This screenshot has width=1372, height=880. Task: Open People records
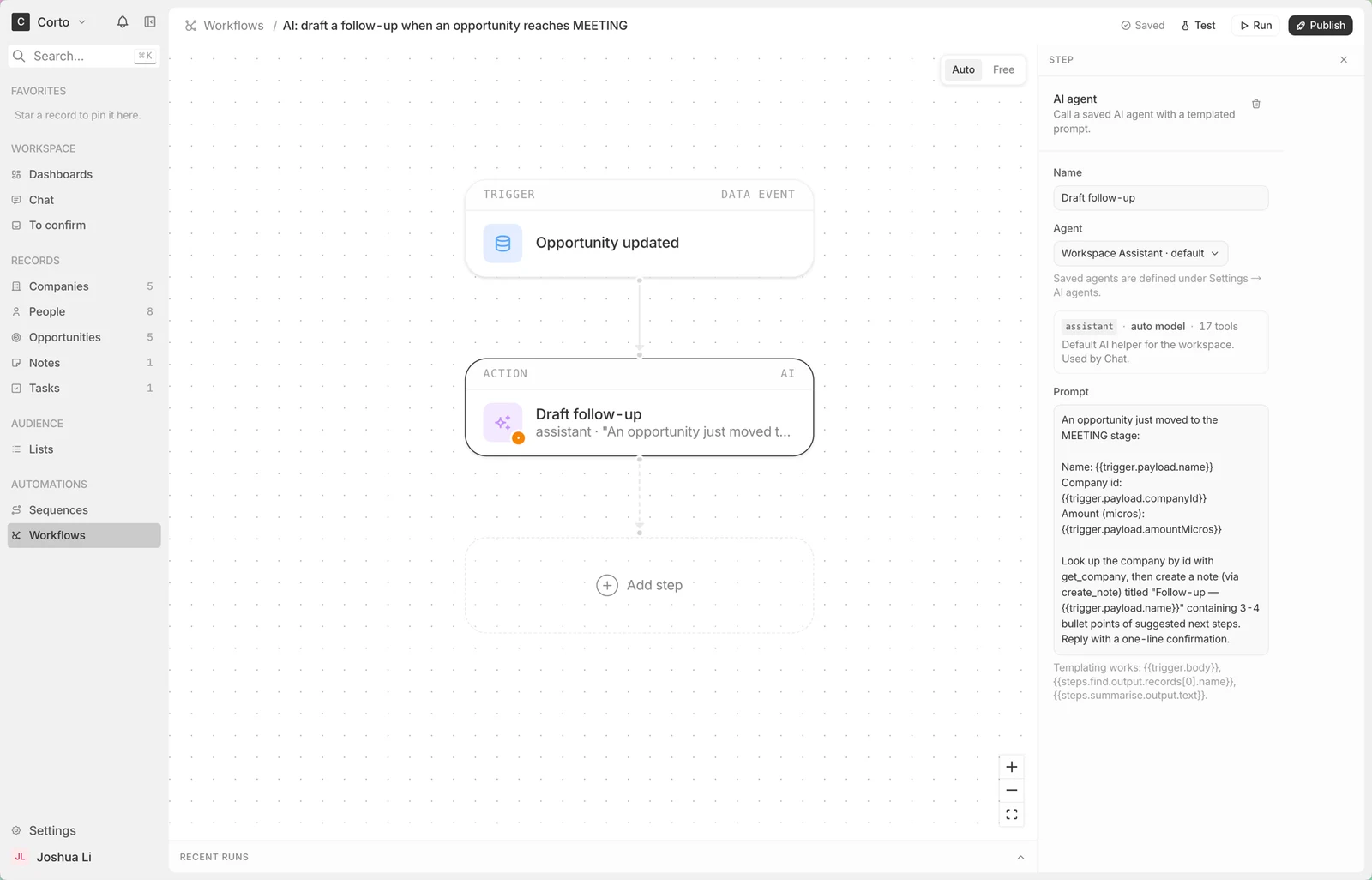(x=84, y=311)
